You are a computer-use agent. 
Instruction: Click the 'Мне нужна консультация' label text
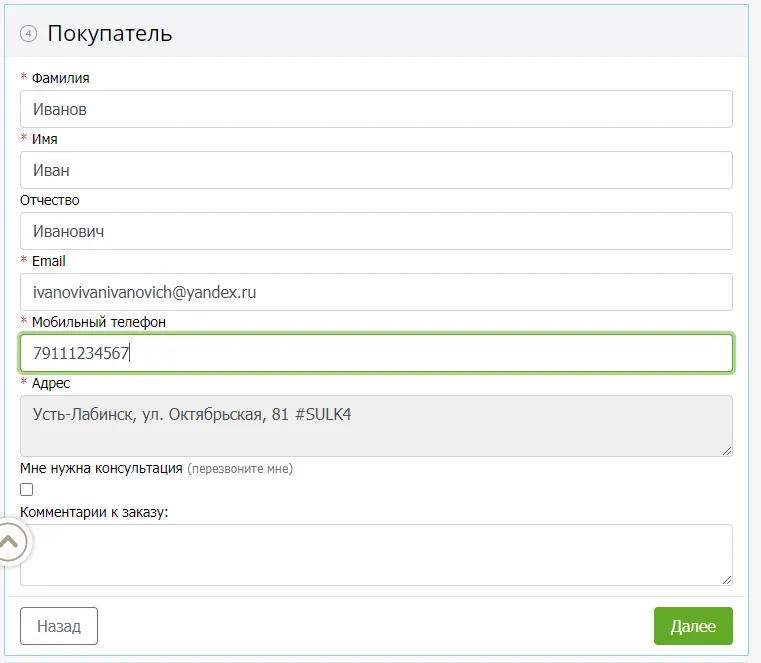coord(101,468)
